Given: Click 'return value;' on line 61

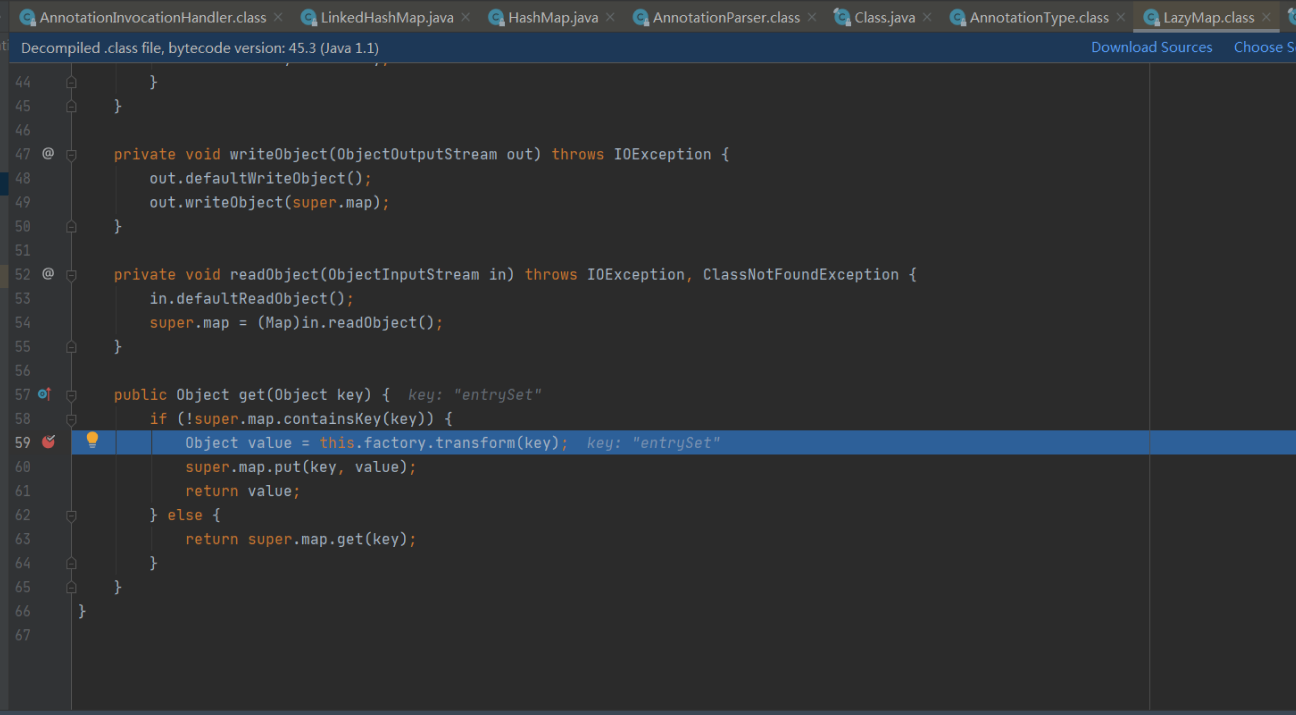Looking at the screenshot, I should pyautogui.click(x=243, y=491).
